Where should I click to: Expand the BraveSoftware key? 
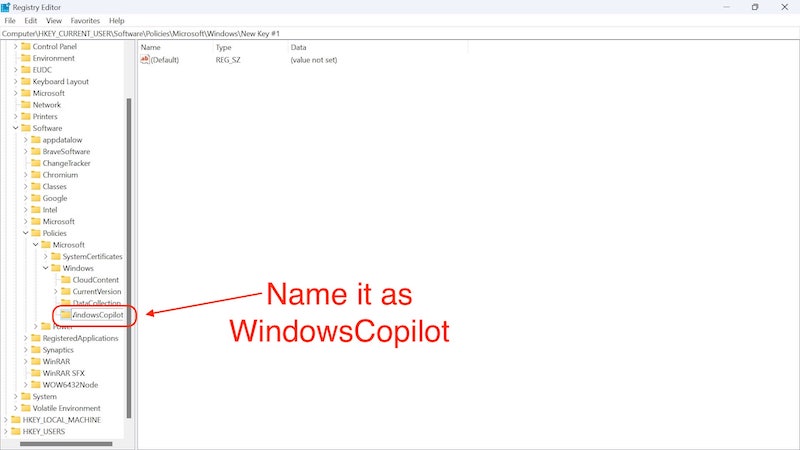point(26,152)
